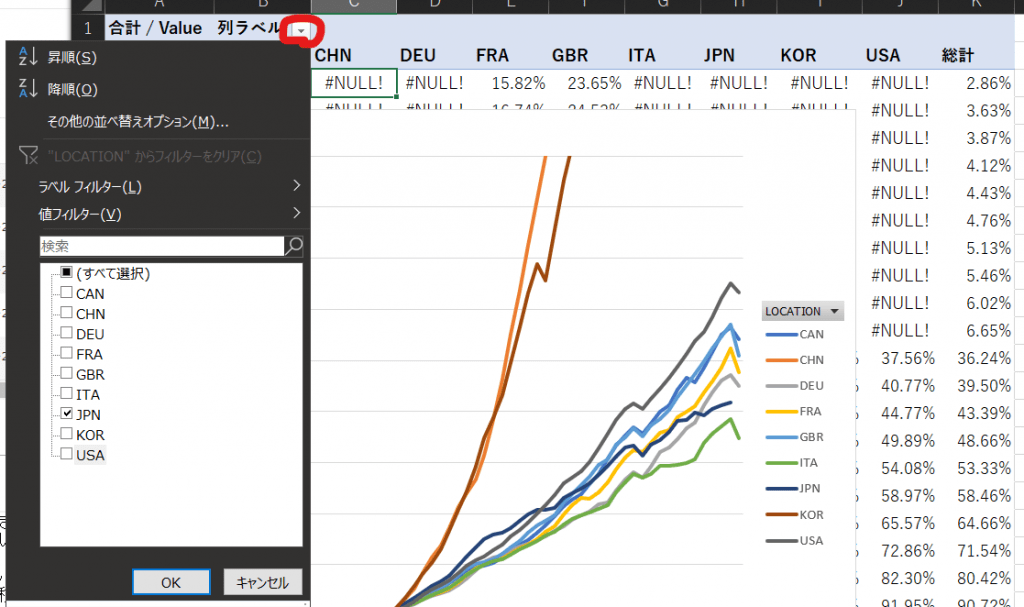The width and height of the screenshot is (1024, 607).
Task: Click the 総計 column header cell
Action: (x=957, y=55)
